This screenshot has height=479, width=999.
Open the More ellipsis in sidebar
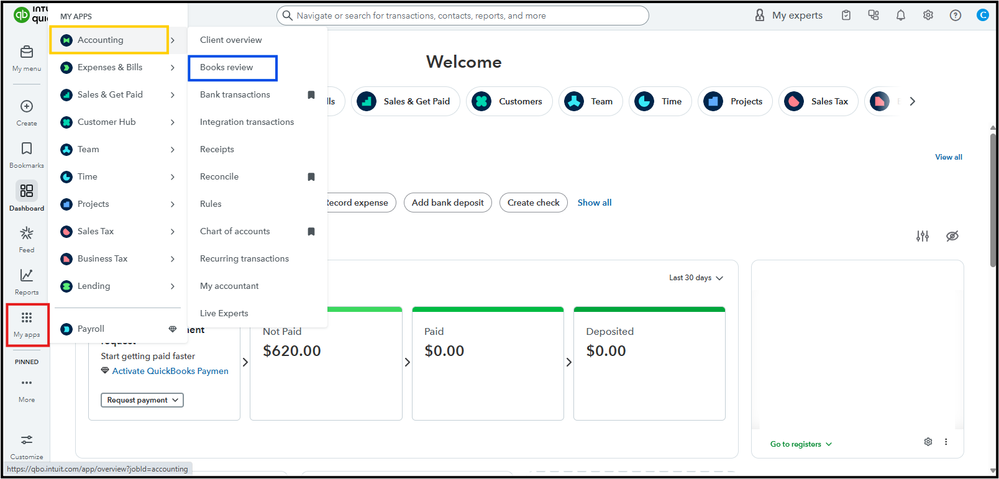[27, 383]
